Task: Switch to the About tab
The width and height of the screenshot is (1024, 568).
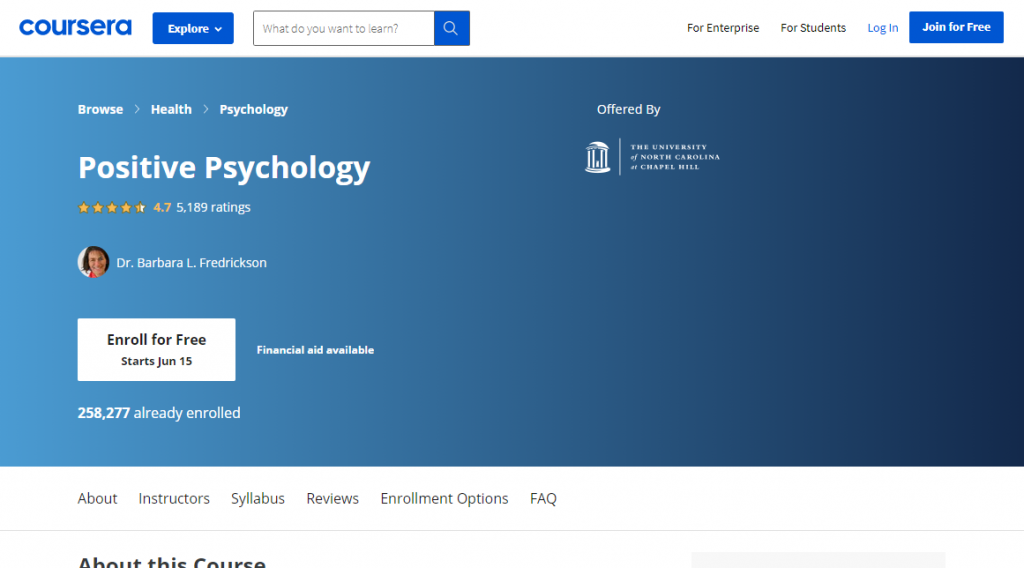Action: point(97,498)
